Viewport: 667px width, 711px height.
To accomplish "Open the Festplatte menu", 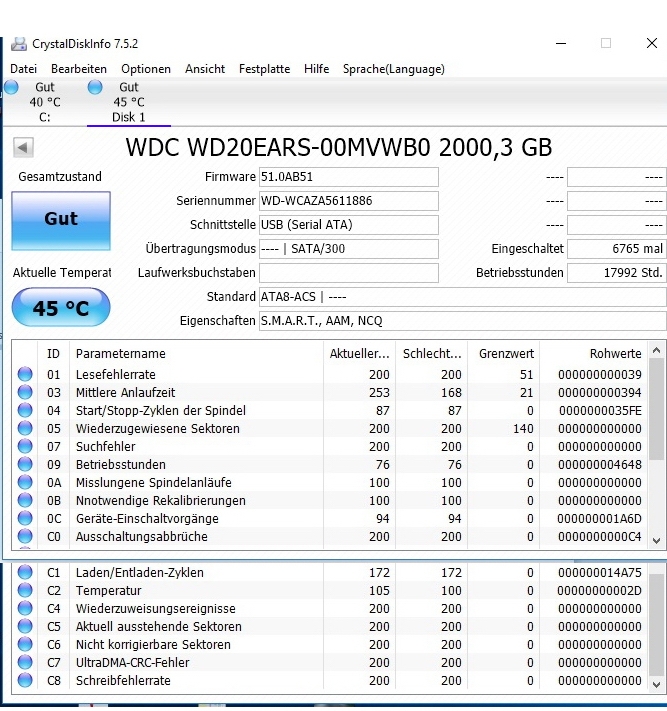I will pos(264,69).
